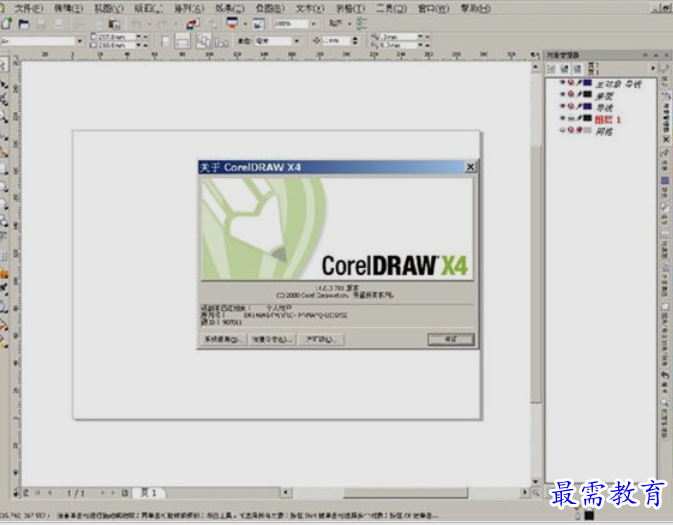The width and height of the screenshot is (673, 525).
Task: Open the 工具(O) Tools menu
Action: click(391, 8)
